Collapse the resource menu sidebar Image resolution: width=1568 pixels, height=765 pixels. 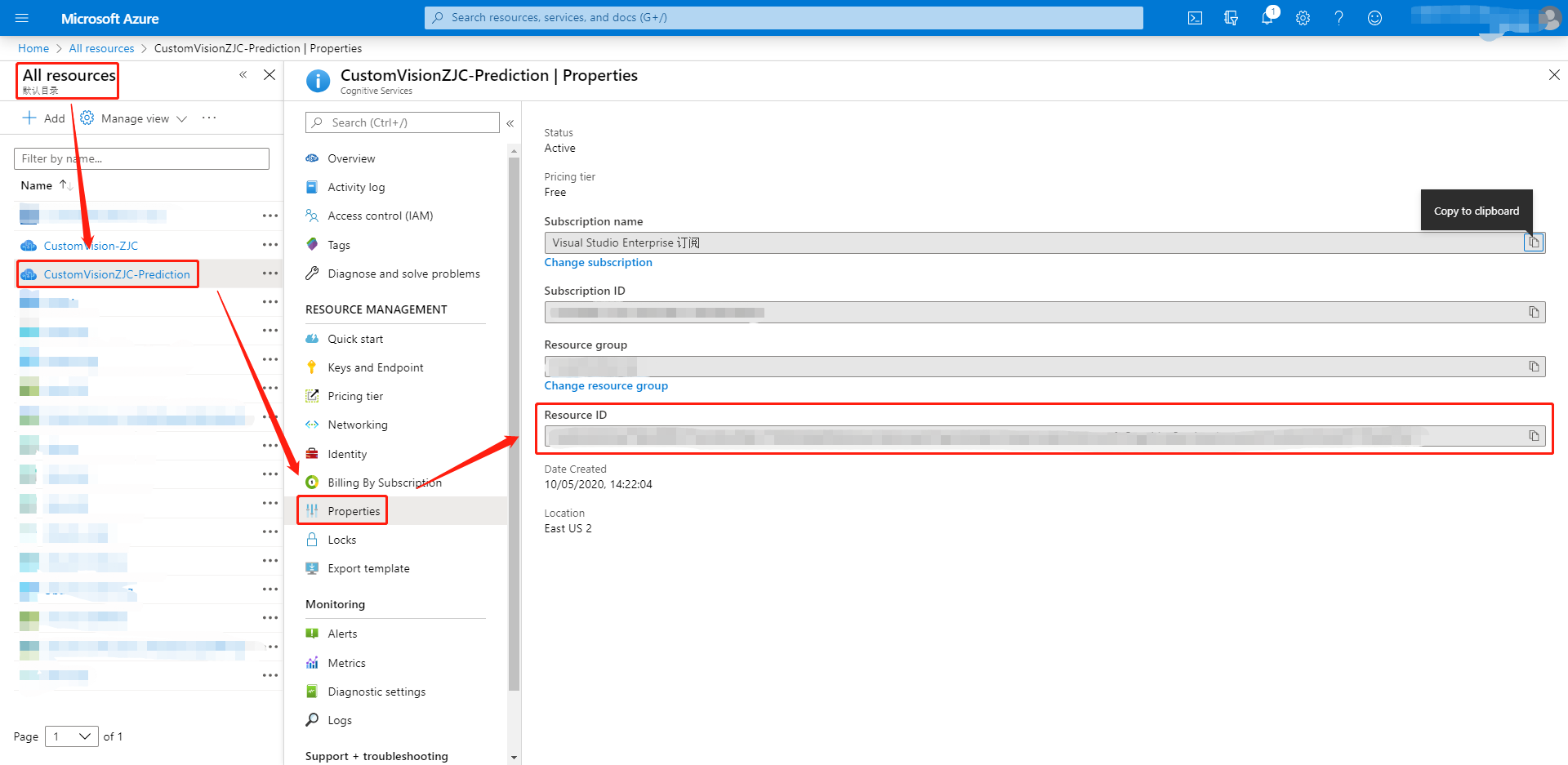510,123
